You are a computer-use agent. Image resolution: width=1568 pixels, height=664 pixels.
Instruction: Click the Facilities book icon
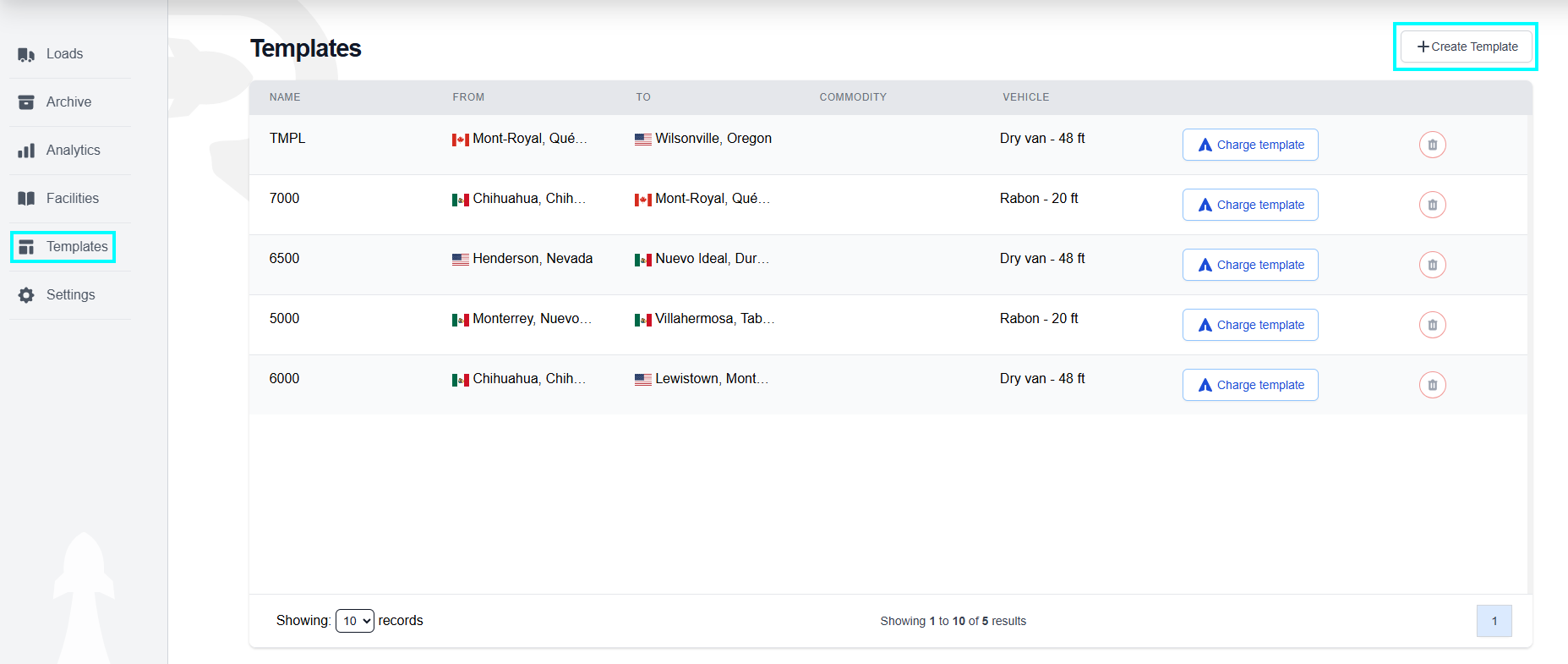click(x=26, y=199)
